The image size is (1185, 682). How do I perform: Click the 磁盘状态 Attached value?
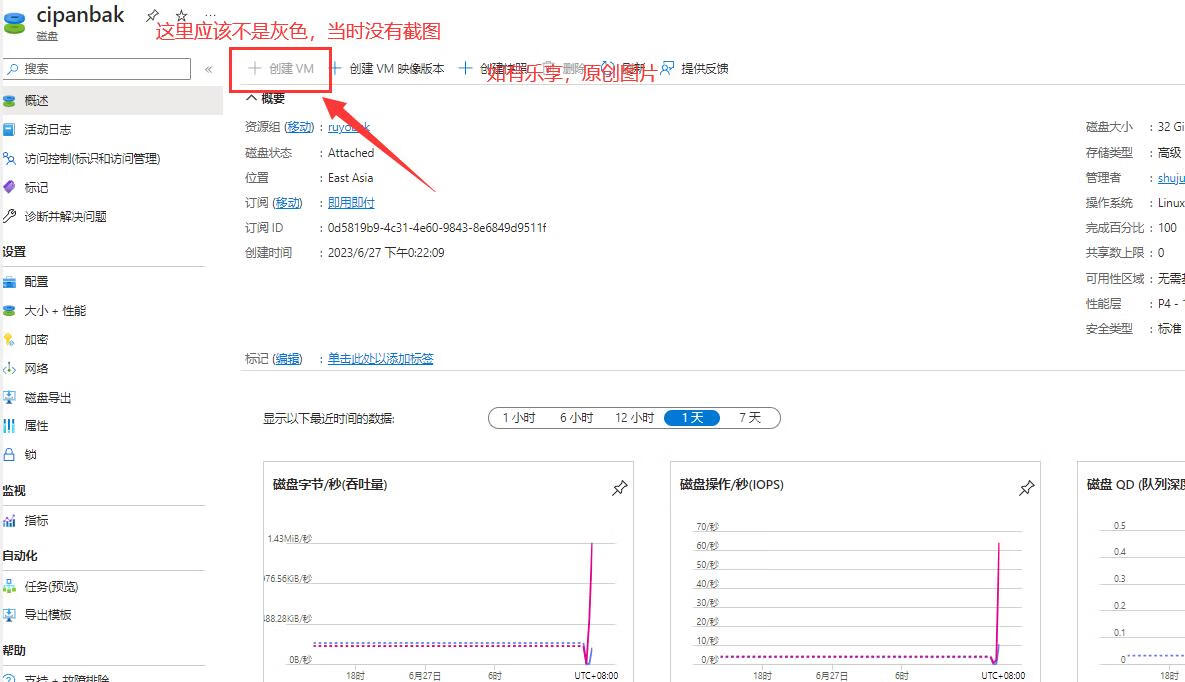351,153
